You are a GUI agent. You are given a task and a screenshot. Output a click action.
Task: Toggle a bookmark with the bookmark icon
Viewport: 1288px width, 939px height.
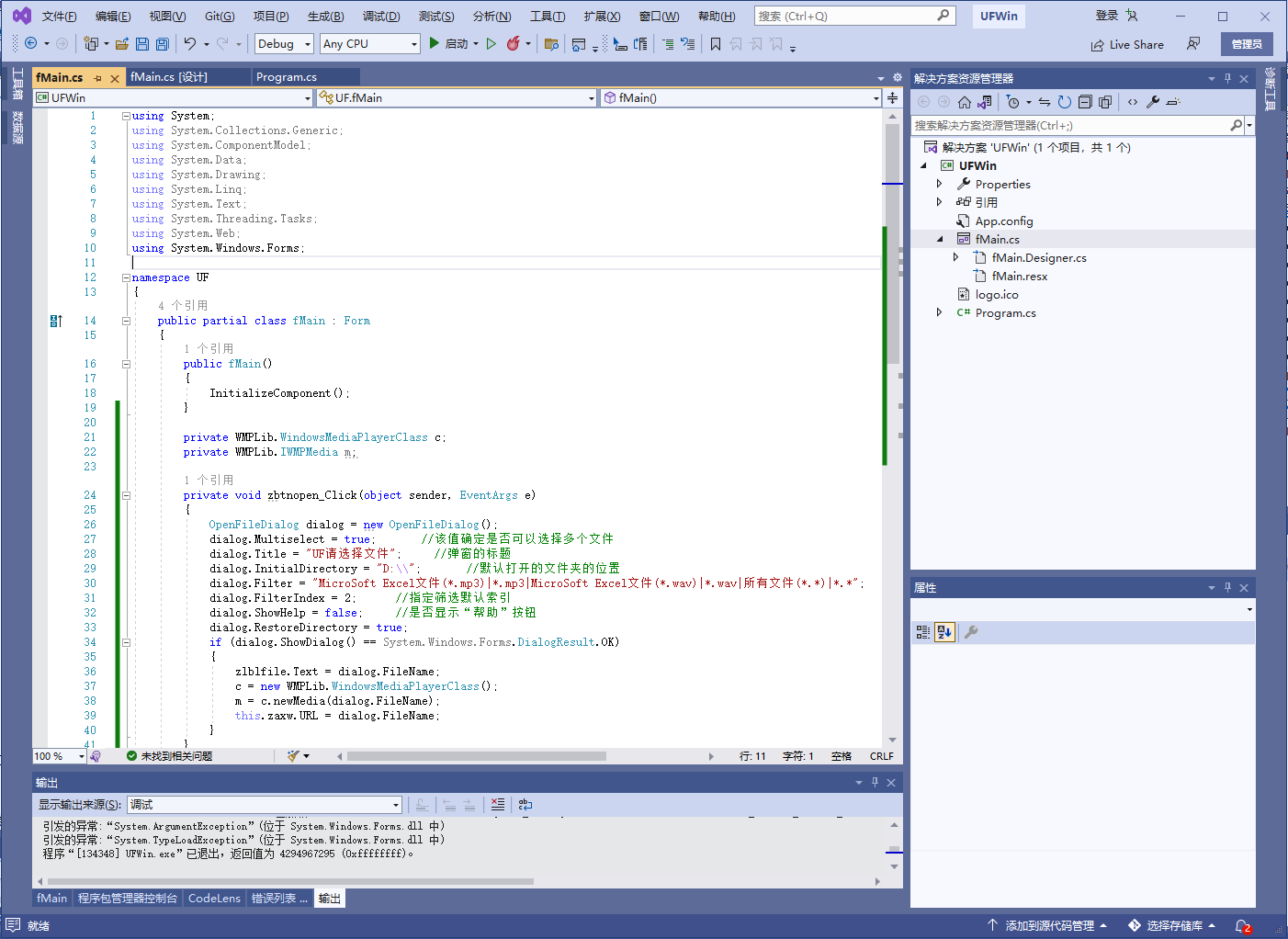715,43
